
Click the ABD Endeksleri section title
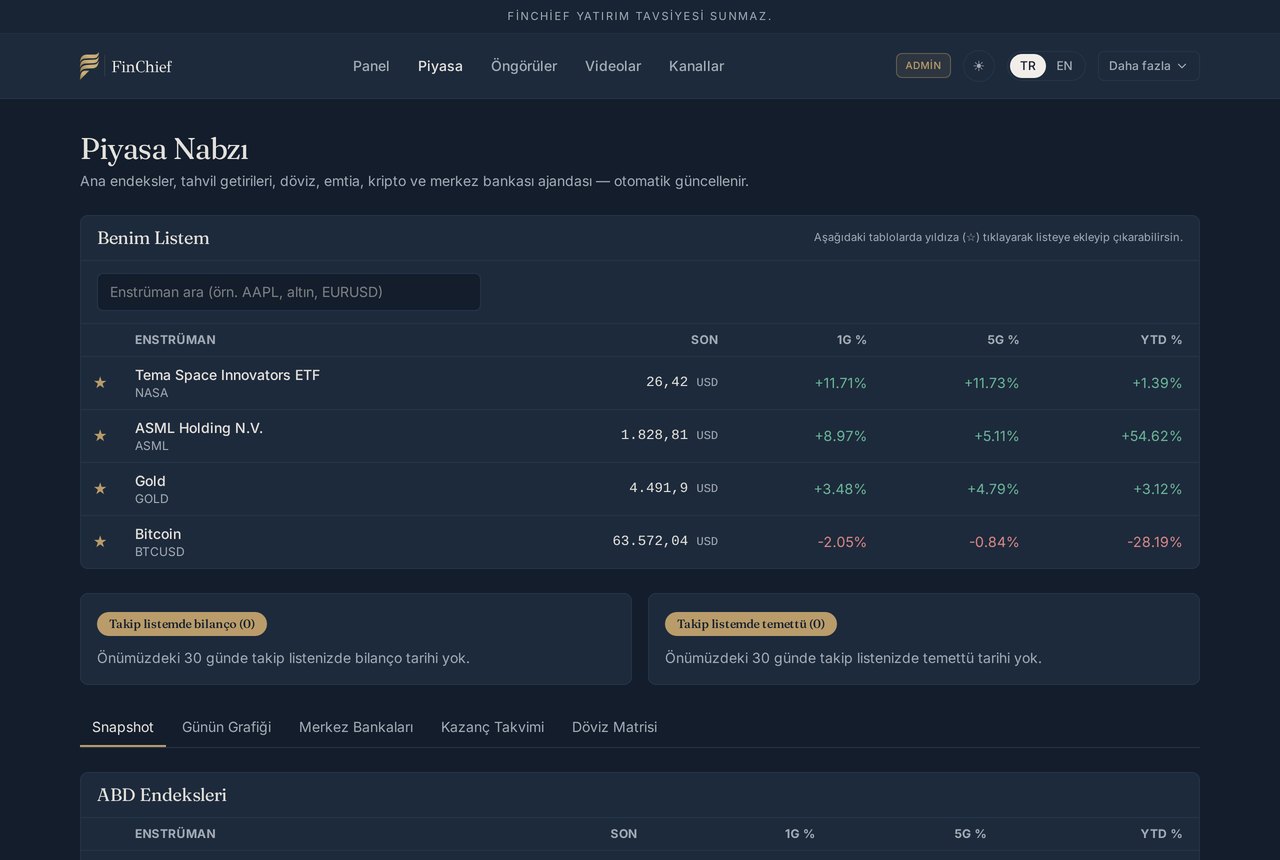click(x=162, y=795)
